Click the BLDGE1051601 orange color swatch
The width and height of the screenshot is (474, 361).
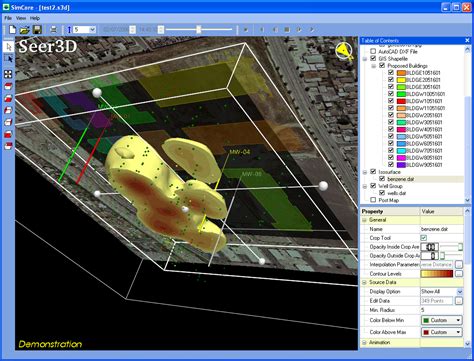click(401, 73)
